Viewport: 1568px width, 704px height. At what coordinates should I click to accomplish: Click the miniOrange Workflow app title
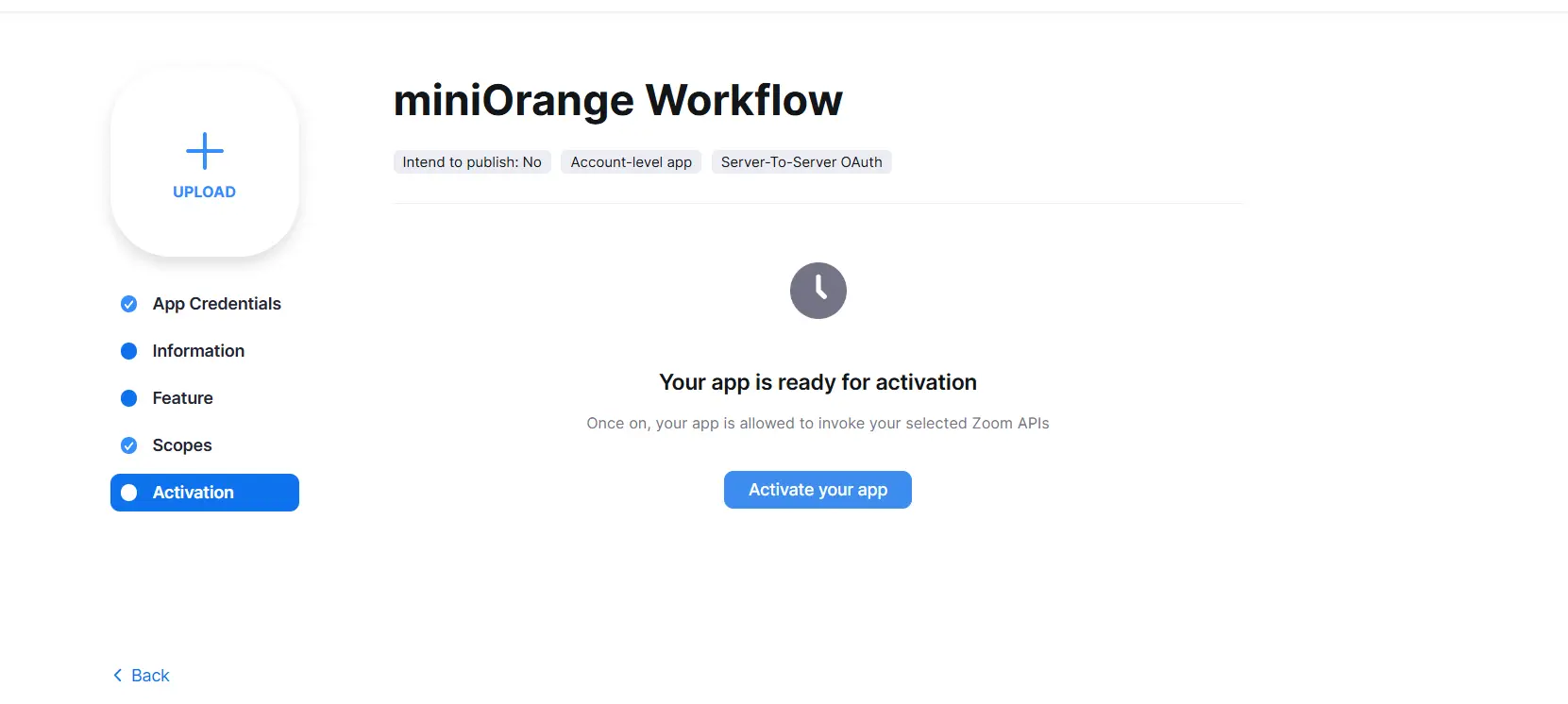tap(618, 100)
